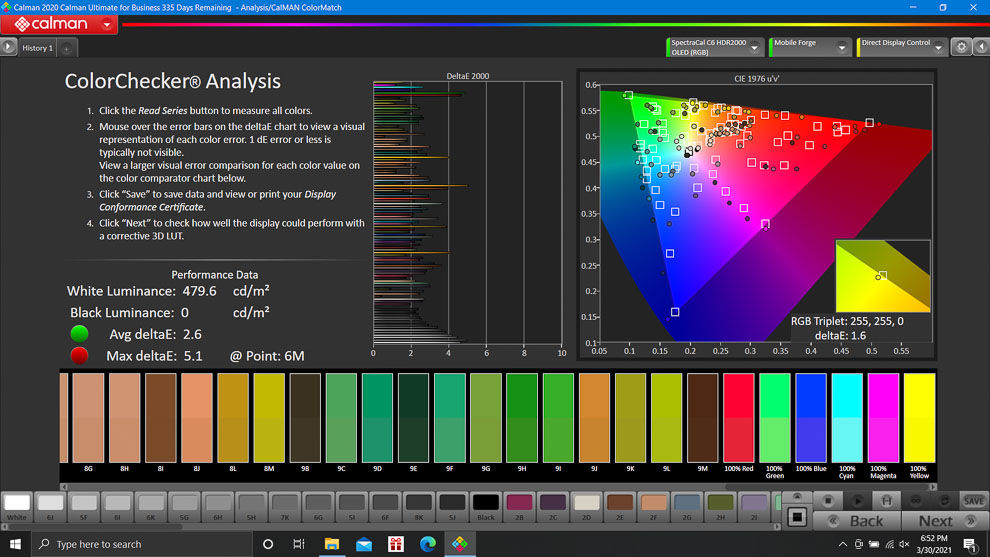
Task: Select the 6H gray patch
Action: coord(217,506)
